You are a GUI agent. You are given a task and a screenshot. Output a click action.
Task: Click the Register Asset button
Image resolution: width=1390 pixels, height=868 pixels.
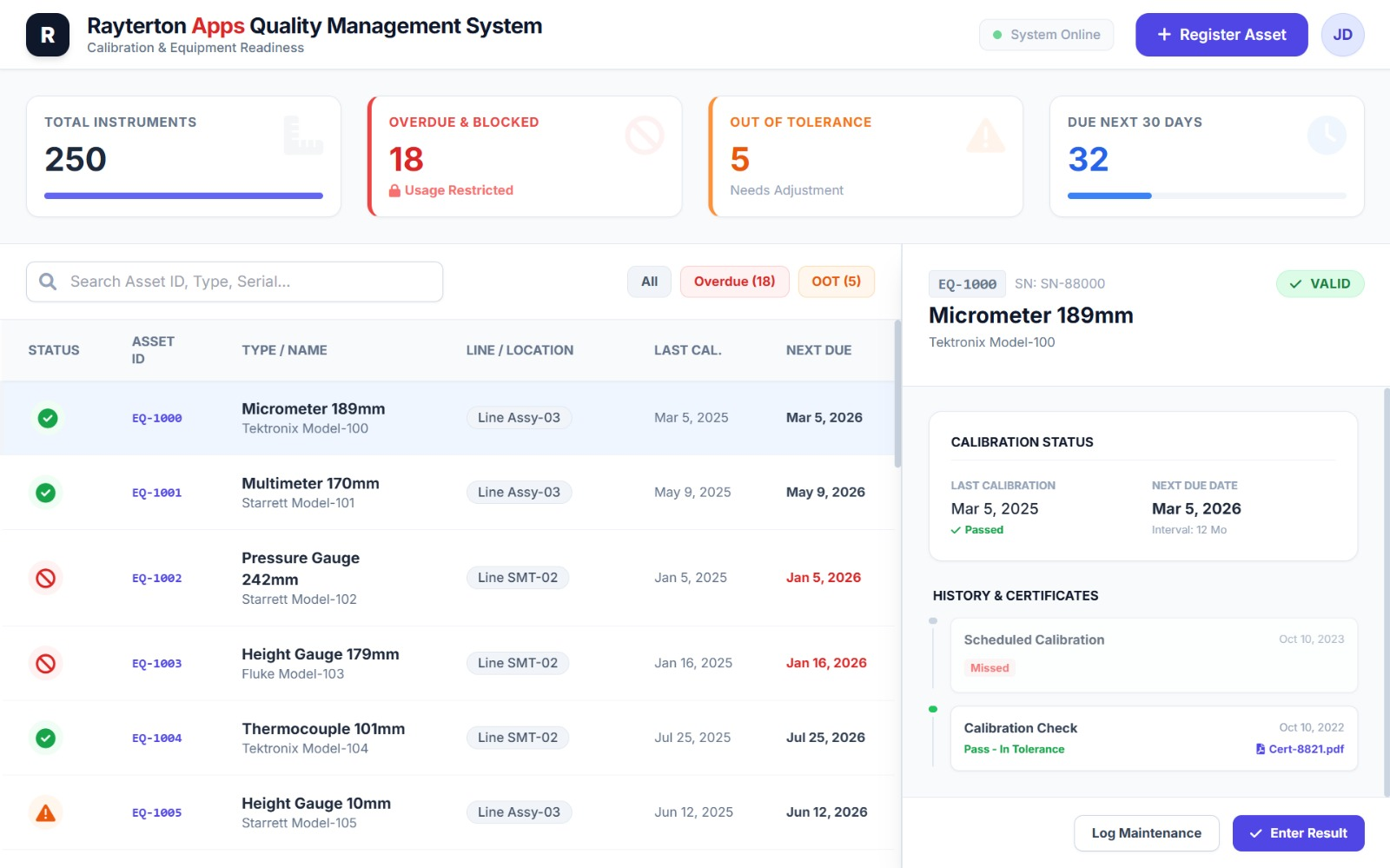[x=1221, y=35]
